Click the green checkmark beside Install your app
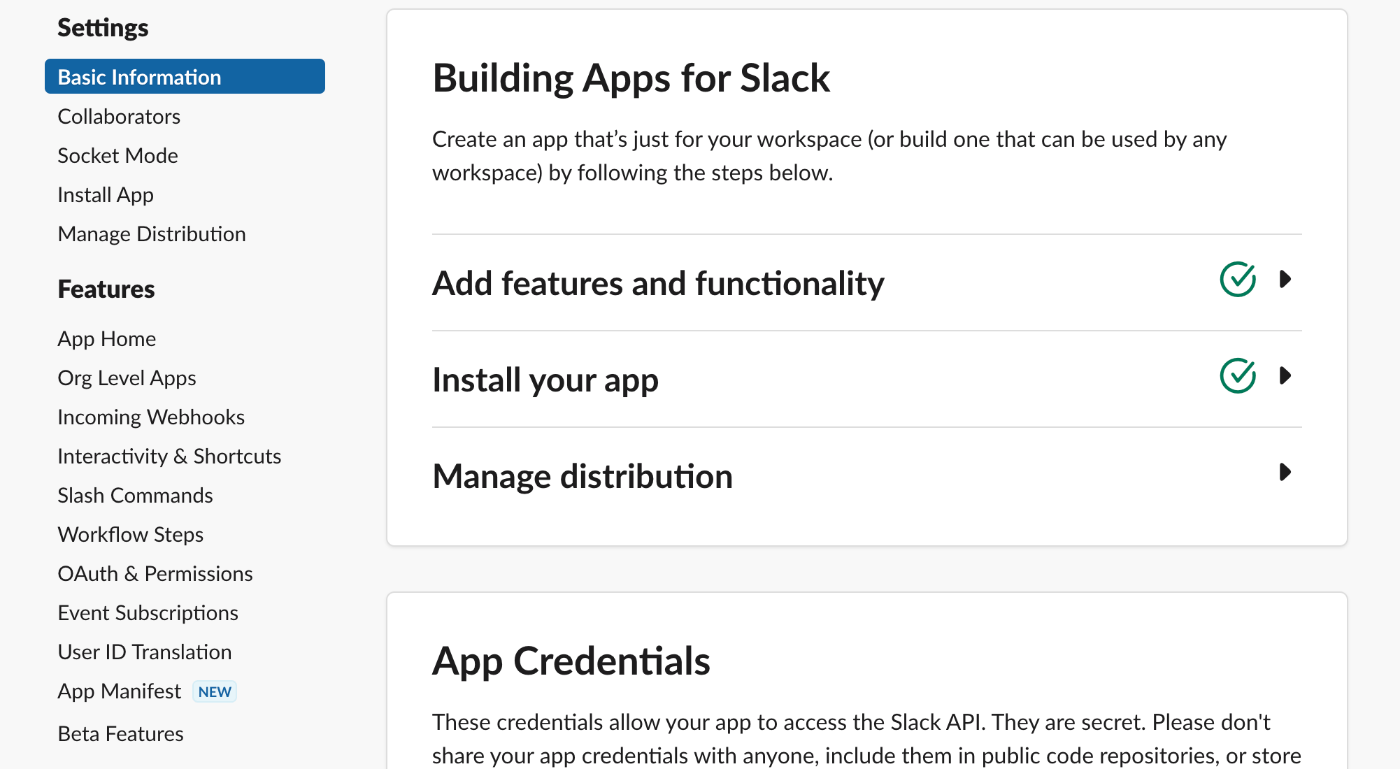The width and height of the screenshot is (1400, 769). click(1238, 376)
